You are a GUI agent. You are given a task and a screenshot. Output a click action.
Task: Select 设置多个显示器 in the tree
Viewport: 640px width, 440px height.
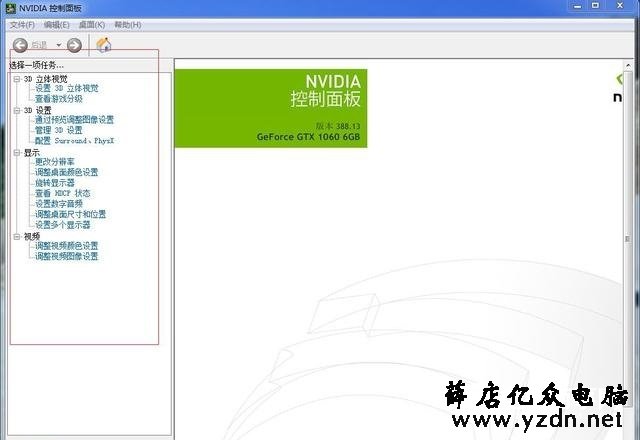coord(62,225)
